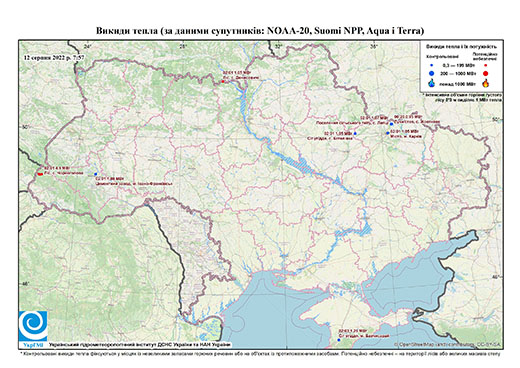Click the red marker at northern border
Viewport: 520px width, 368px height.
pos(223,81)
